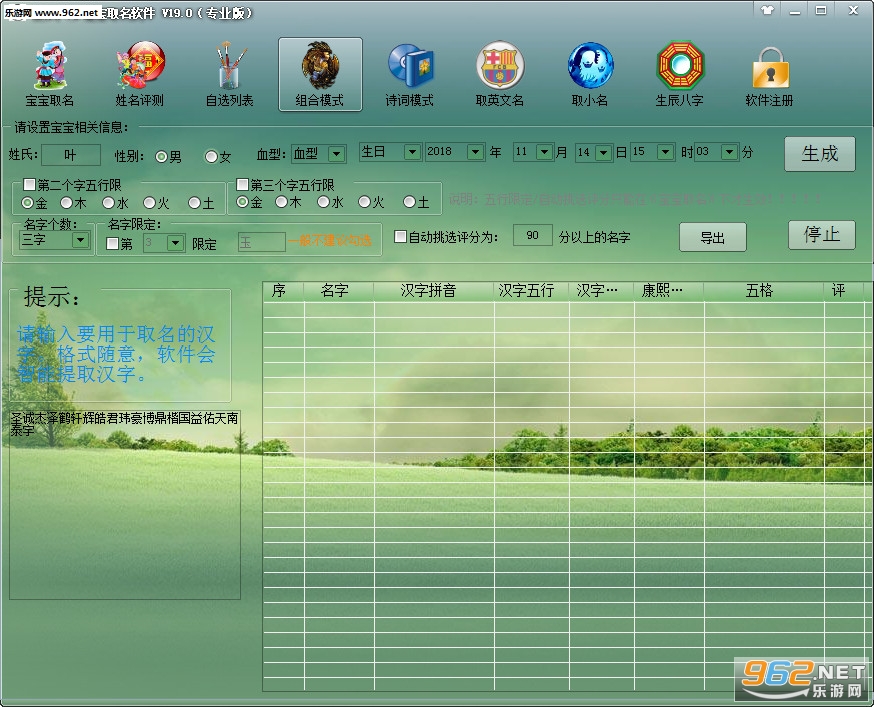Expand the 血型 blood type dropdown
This screenshot has width=874, height=707.
pyautogui.click(x=336, y=153)
